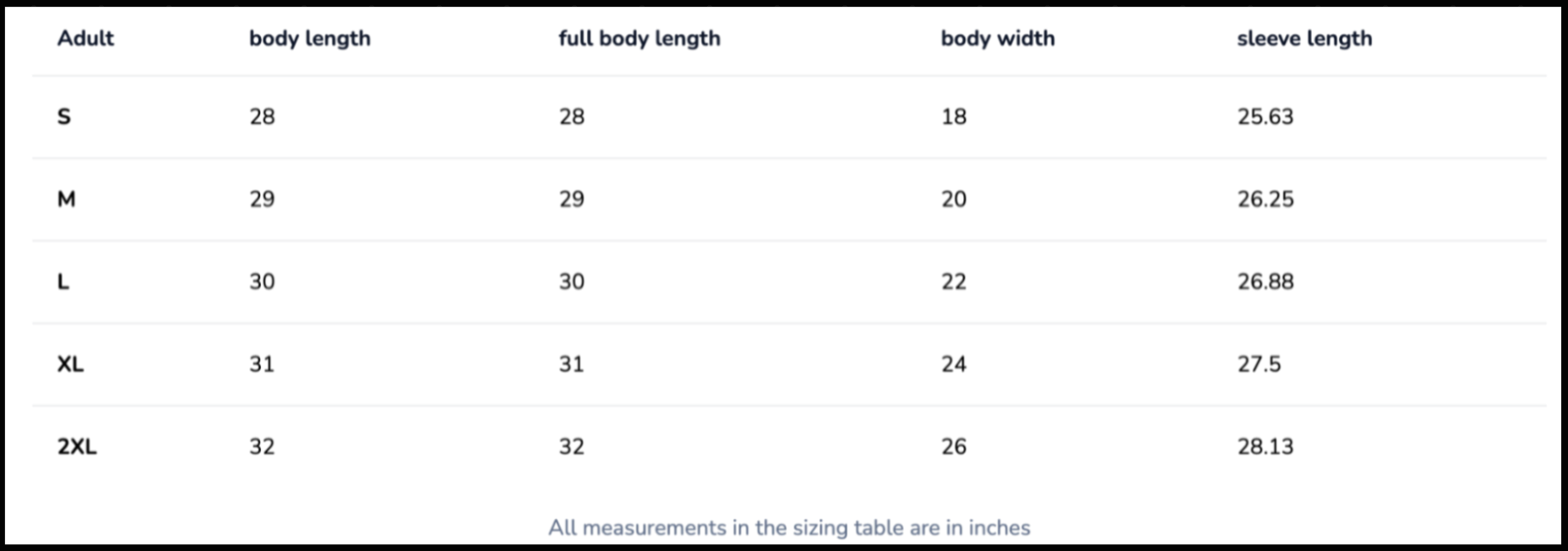Click the measurements in inches note
This screenshot has height=551, width=1568.
[x=789, y=527]
